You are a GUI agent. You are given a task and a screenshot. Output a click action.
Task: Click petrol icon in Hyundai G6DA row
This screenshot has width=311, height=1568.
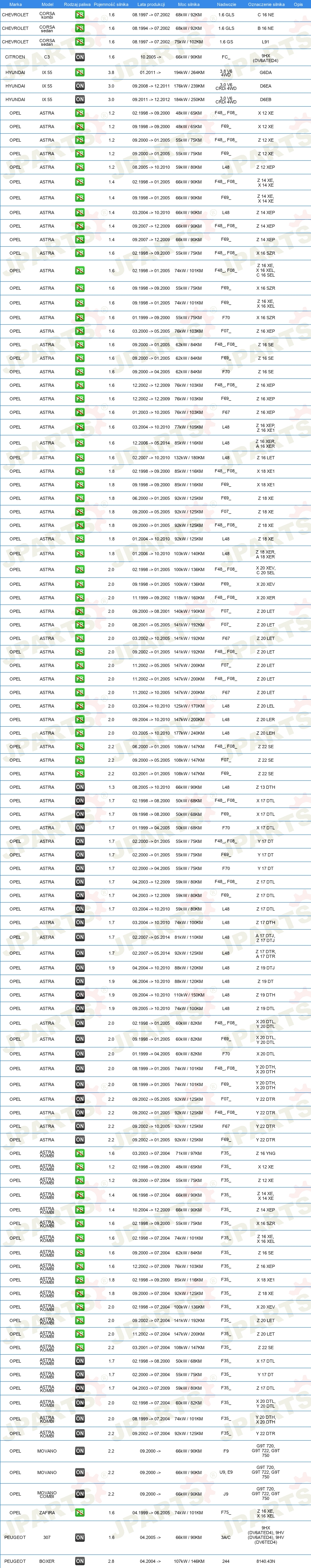80,72
